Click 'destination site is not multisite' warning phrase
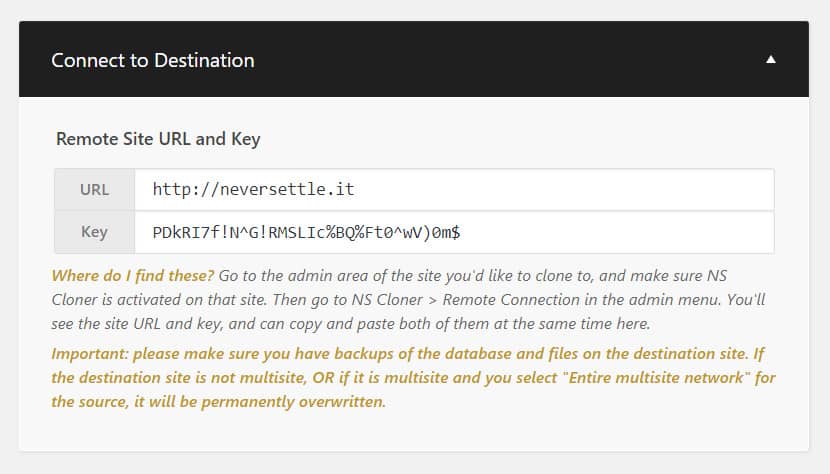Viewport: 830px width, 474px height. (195, 378)
